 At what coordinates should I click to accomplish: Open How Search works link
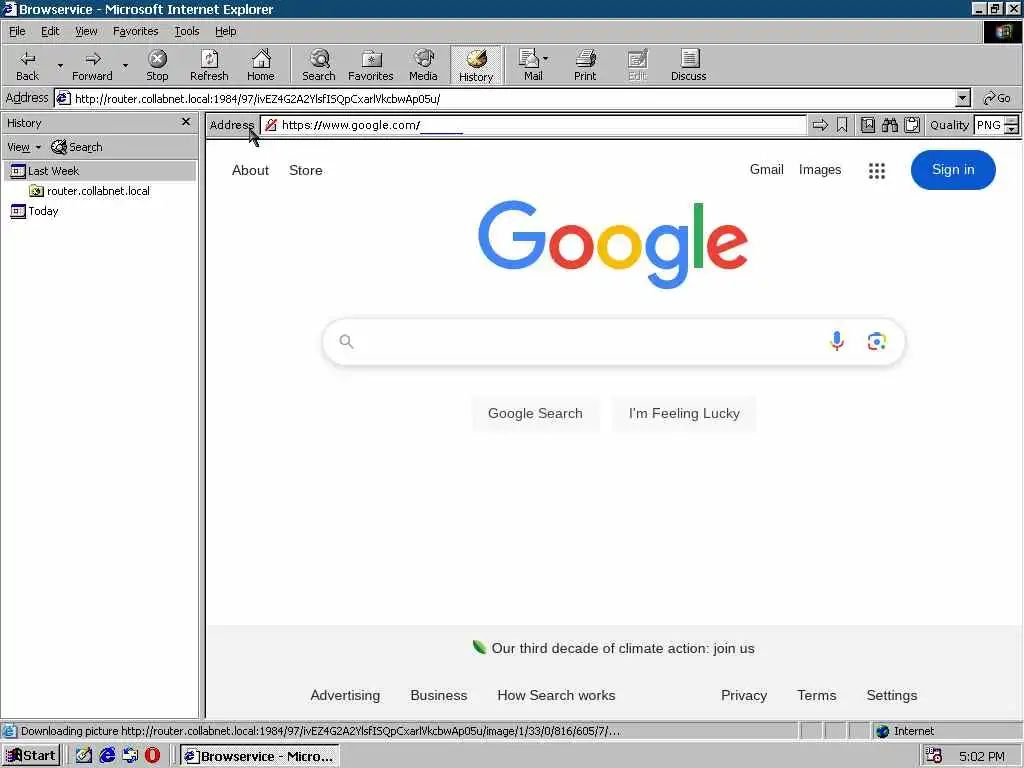[x=556, y=696]
